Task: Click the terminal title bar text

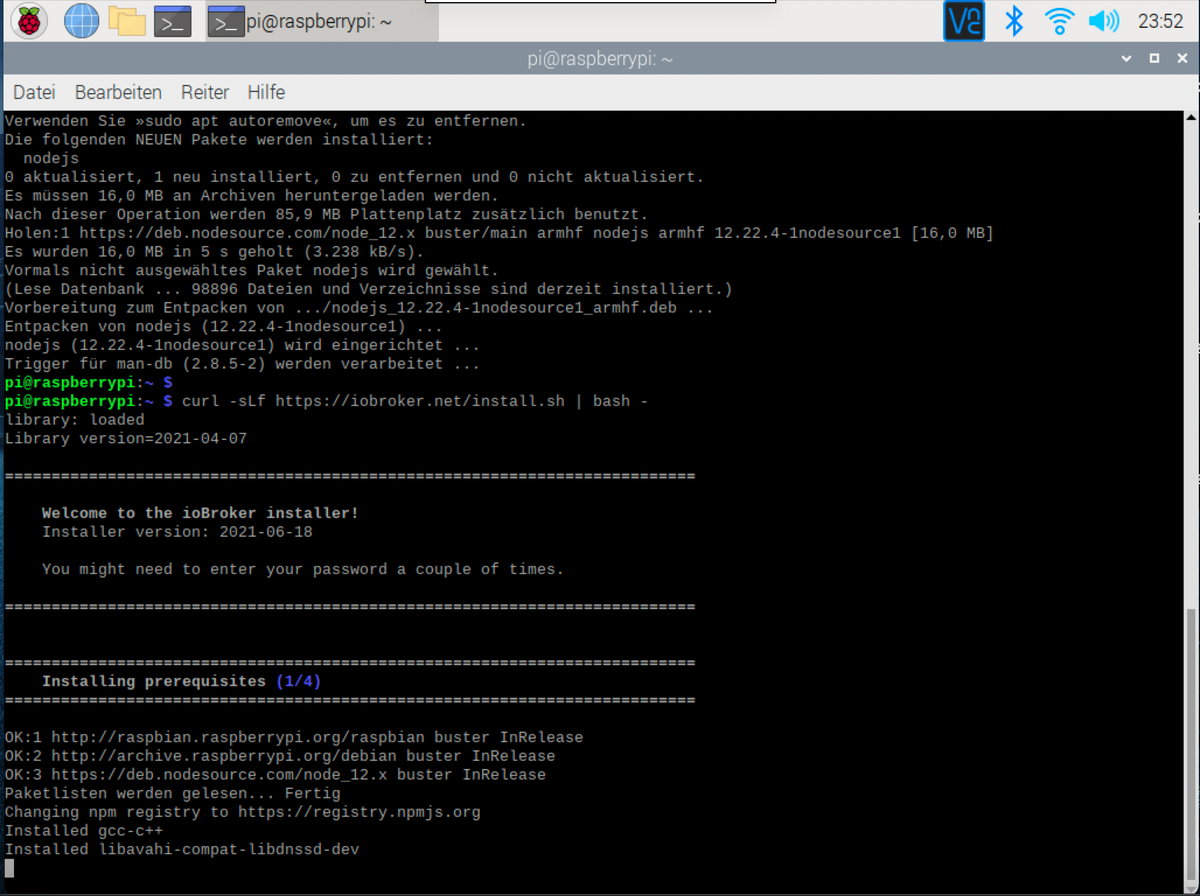Action: tap(600, 59)
